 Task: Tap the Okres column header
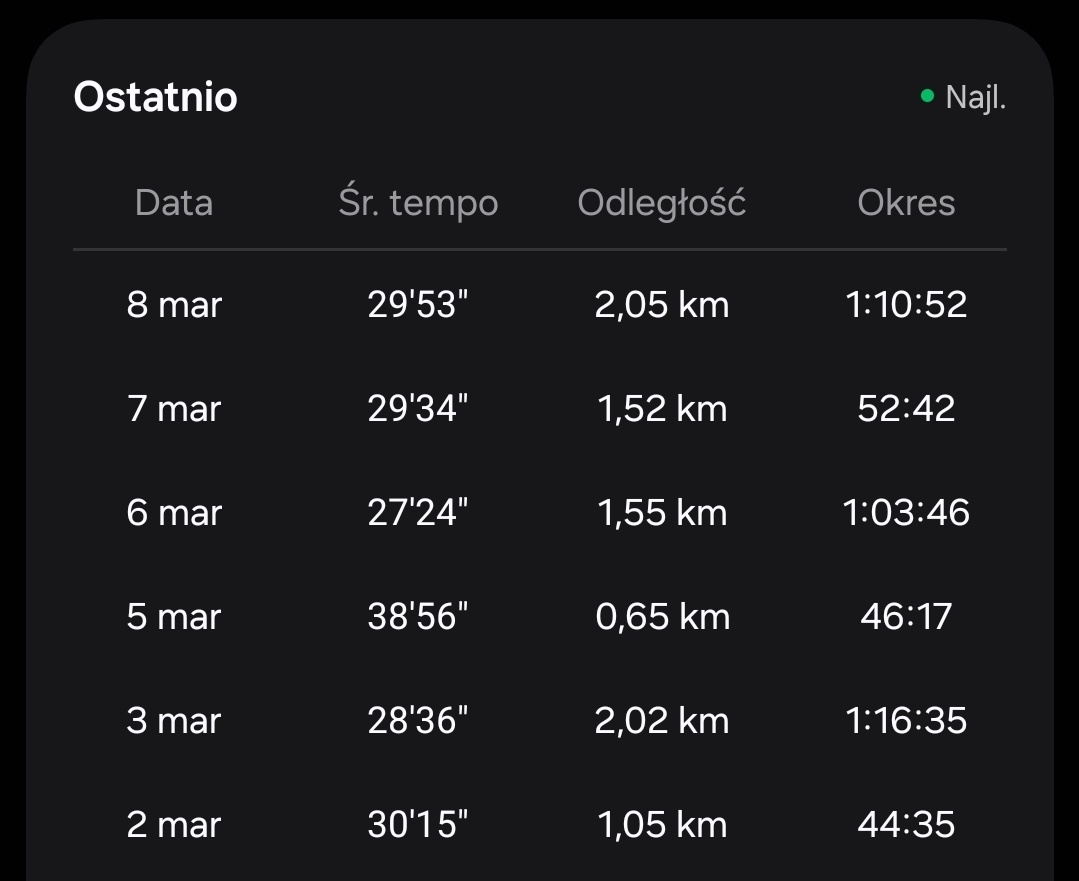coord(906,203)
